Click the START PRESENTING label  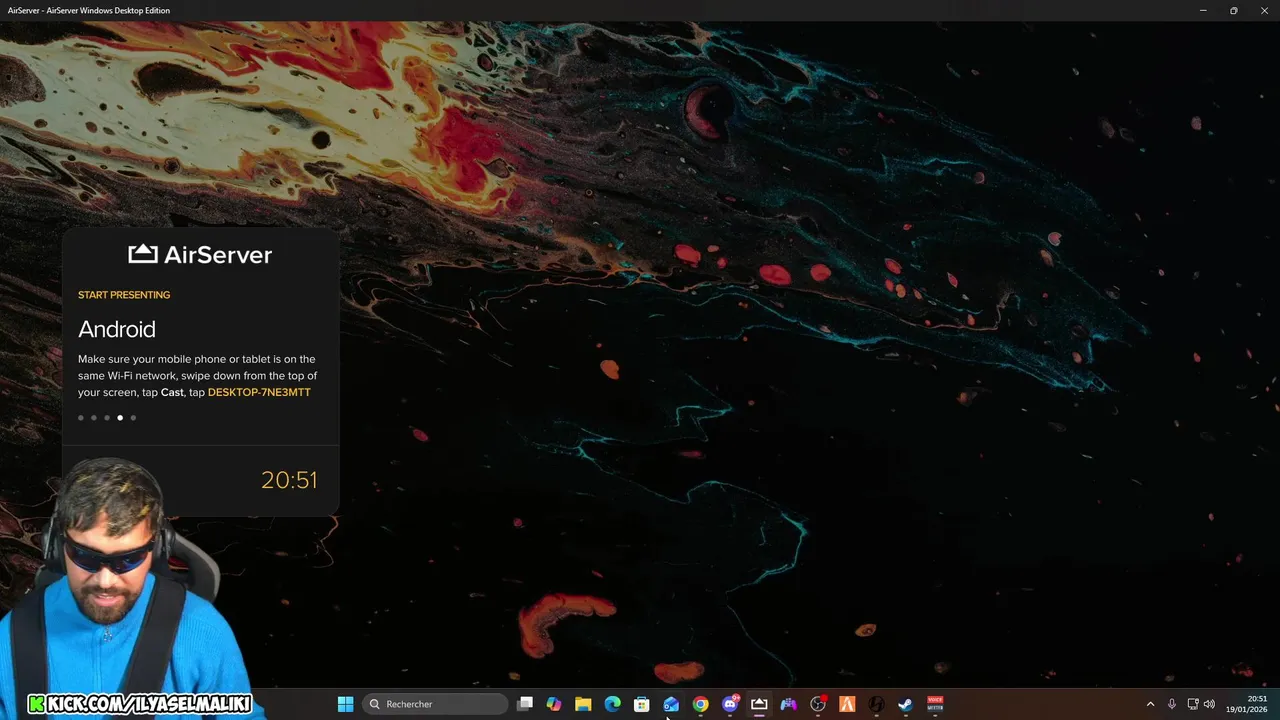tap(124, 295)
